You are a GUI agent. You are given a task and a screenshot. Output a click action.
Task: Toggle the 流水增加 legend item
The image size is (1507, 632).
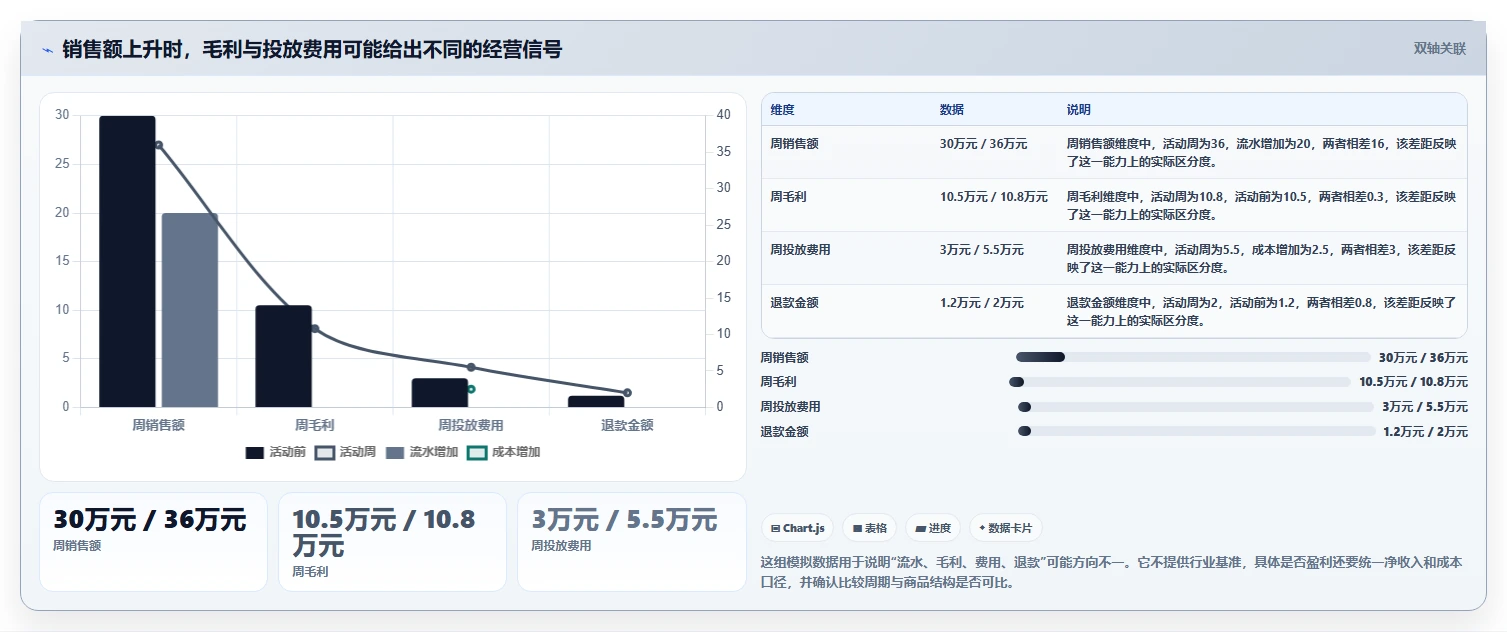[421, 453]
